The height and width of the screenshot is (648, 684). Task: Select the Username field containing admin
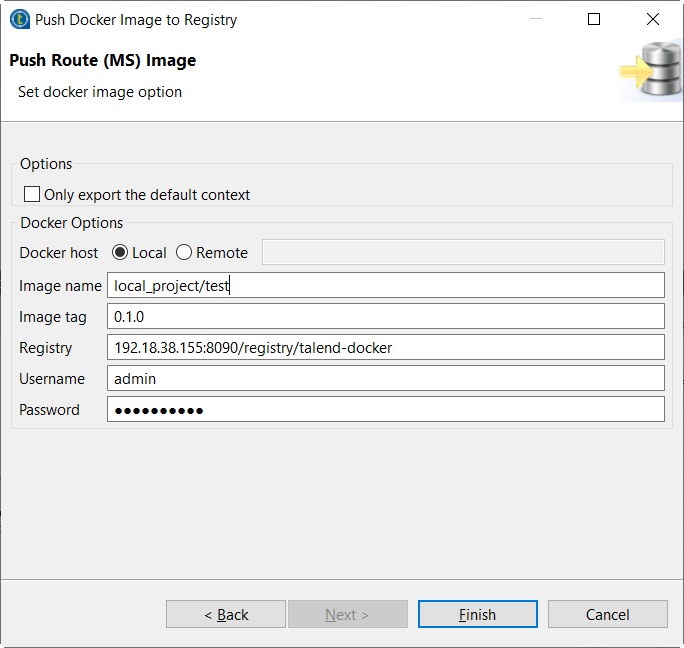(385, 379)
